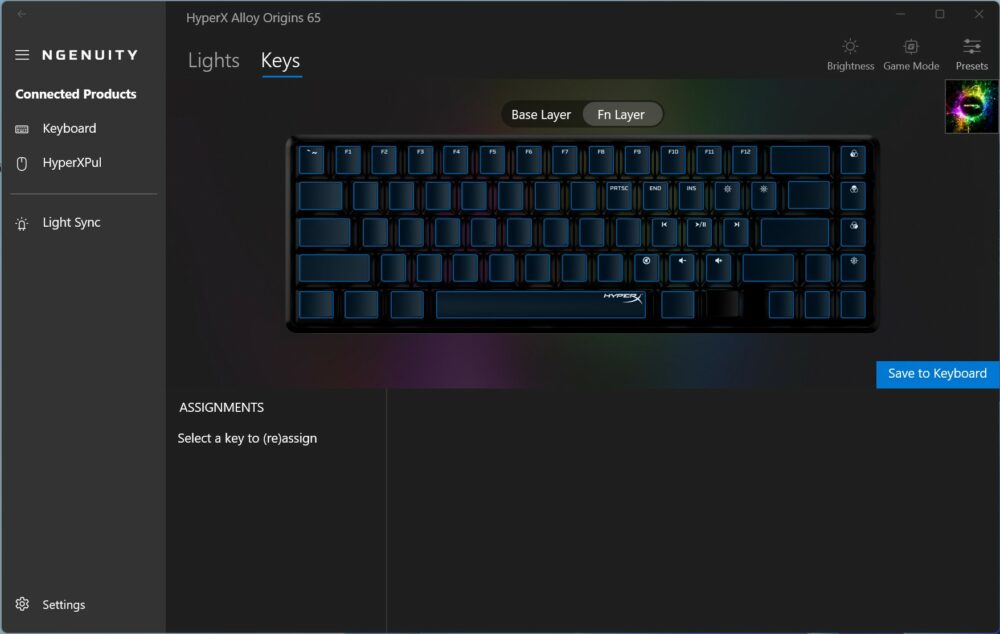Click Save to Keyboard button
The image size is (1000, 634).
[937, 374]
